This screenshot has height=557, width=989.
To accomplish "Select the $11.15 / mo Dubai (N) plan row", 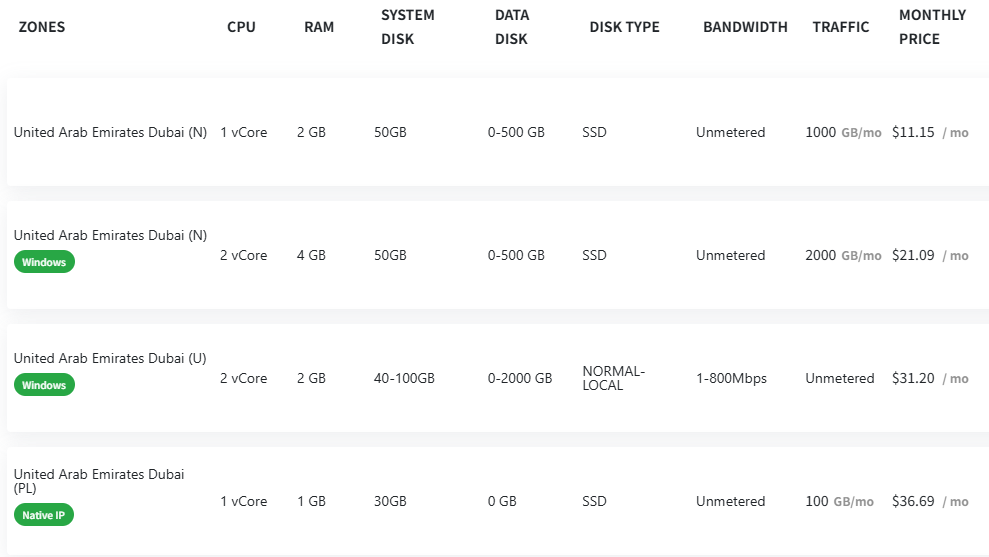I will (498, 132).
